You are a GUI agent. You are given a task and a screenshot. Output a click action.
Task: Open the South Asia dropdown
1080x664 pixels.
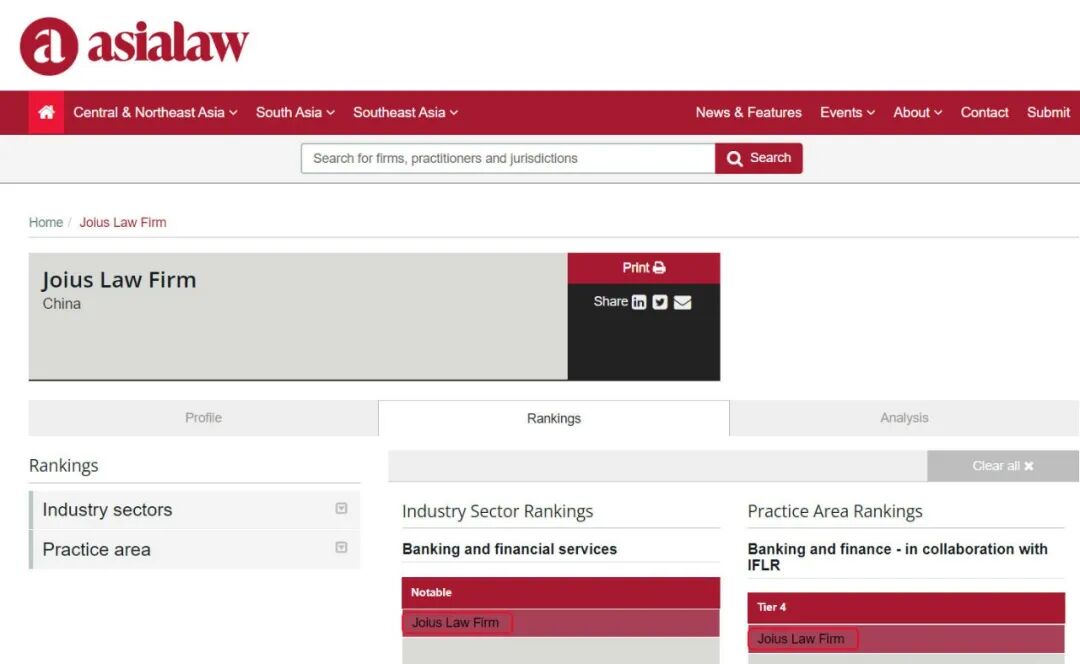point(295,113)
